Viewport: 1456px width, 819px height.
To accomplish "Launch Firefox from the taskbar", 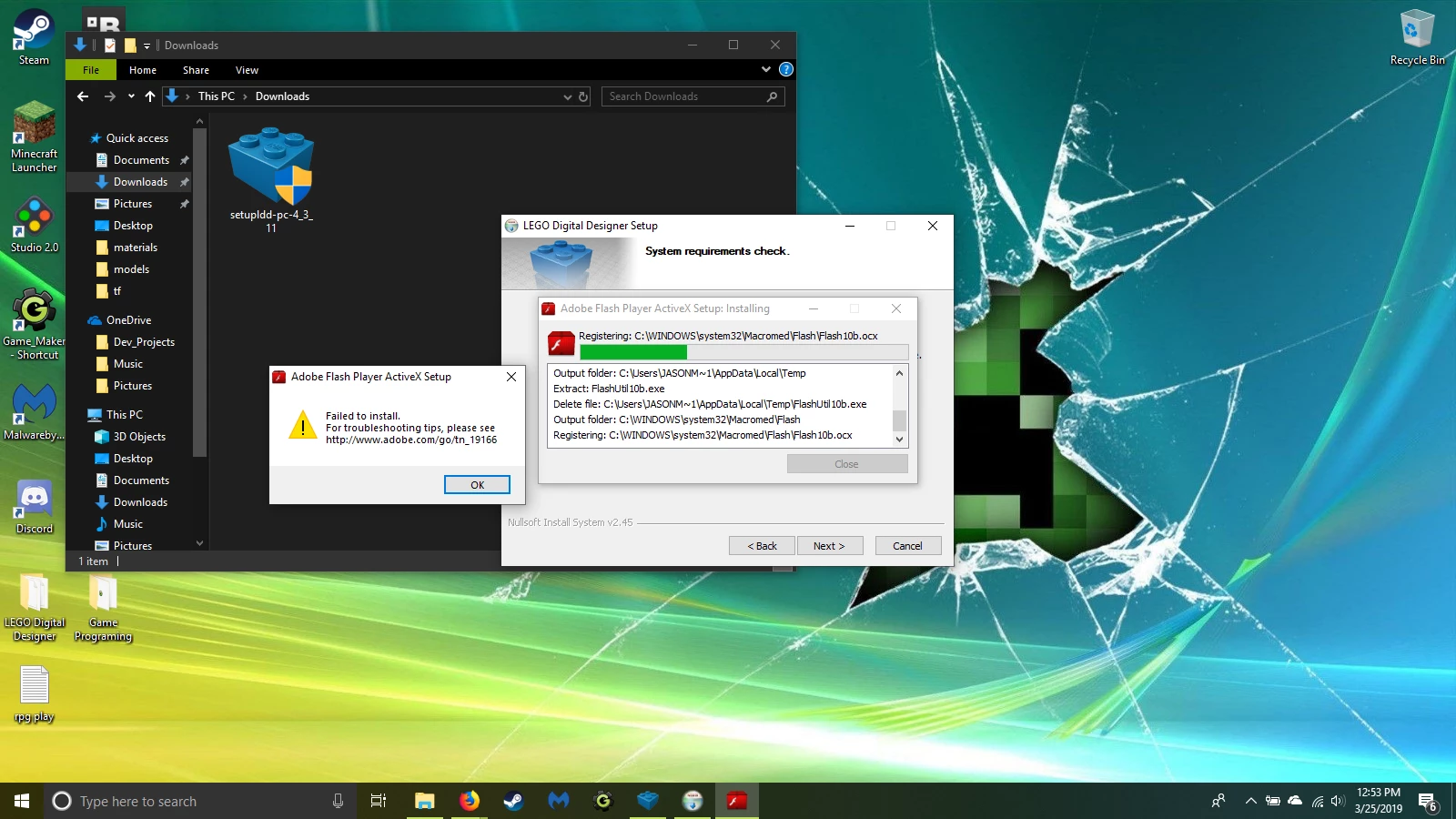I will pyautogui.click(x=469, y=801).
